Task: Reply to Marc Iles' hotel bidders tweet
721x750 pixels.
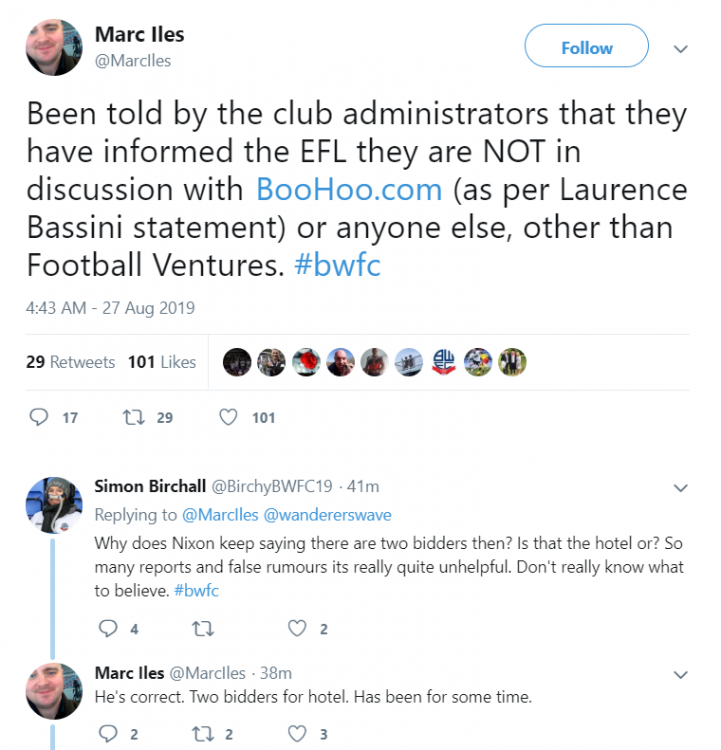Action: coord(107,734)
